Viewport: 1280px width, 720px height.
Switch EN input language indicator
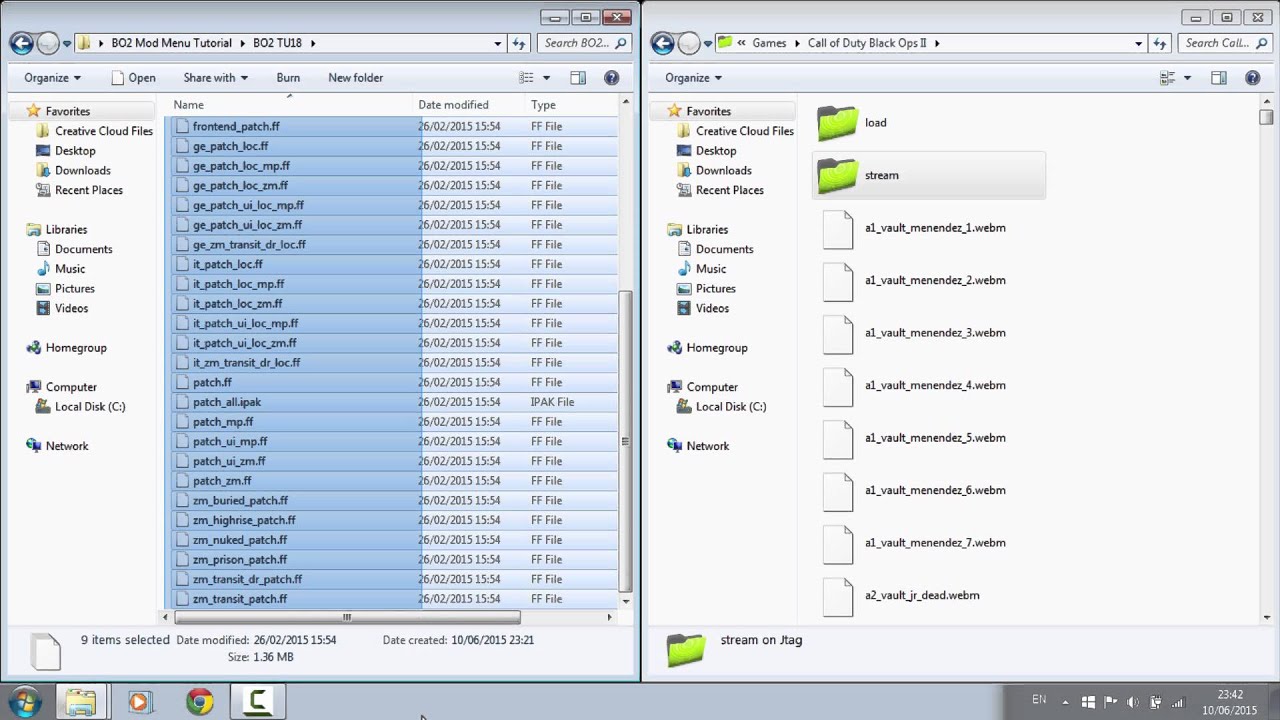[x=1039, y=700]
